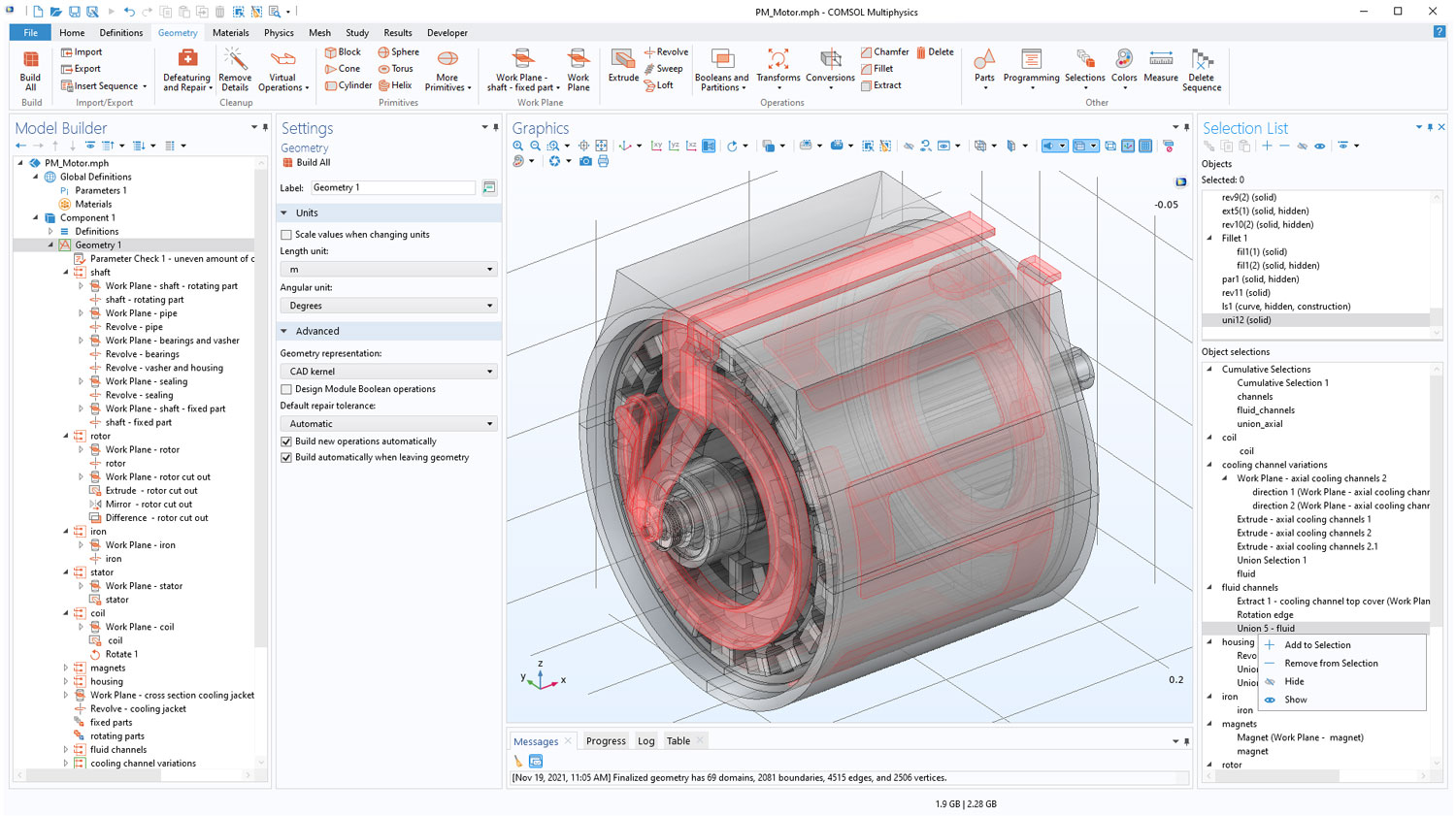Open the Length unit dropdown
1456x816 pixels.
(388, 270)
